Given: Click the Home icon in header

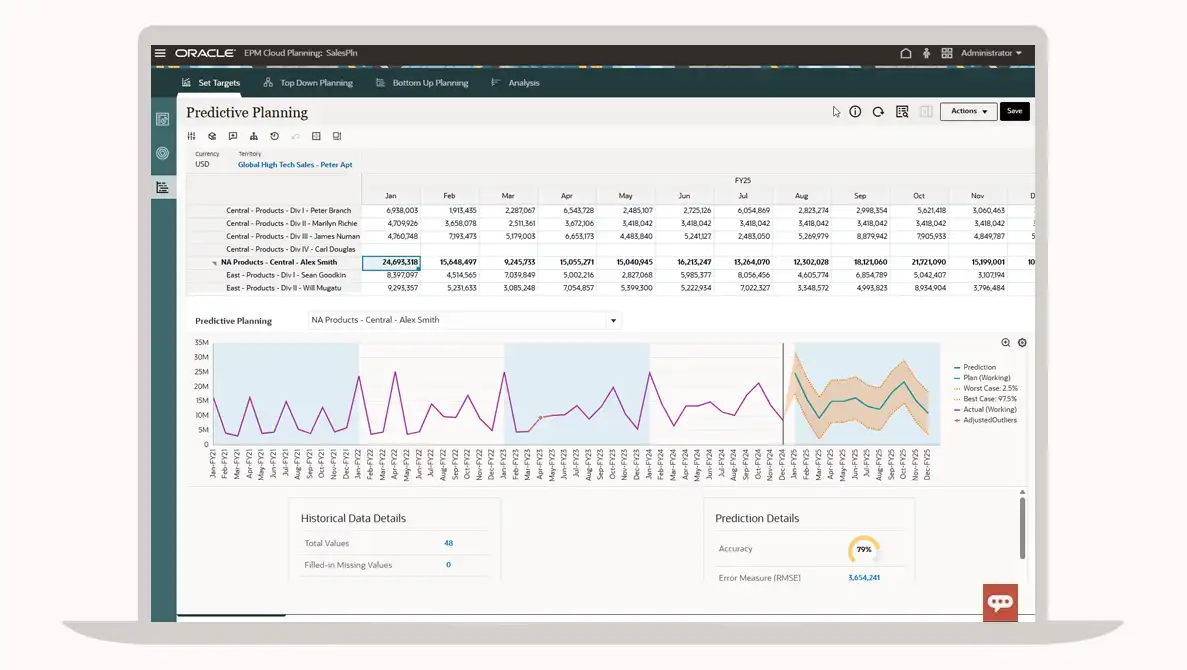Looking at the screenshot, I should (x=906, y=53).
